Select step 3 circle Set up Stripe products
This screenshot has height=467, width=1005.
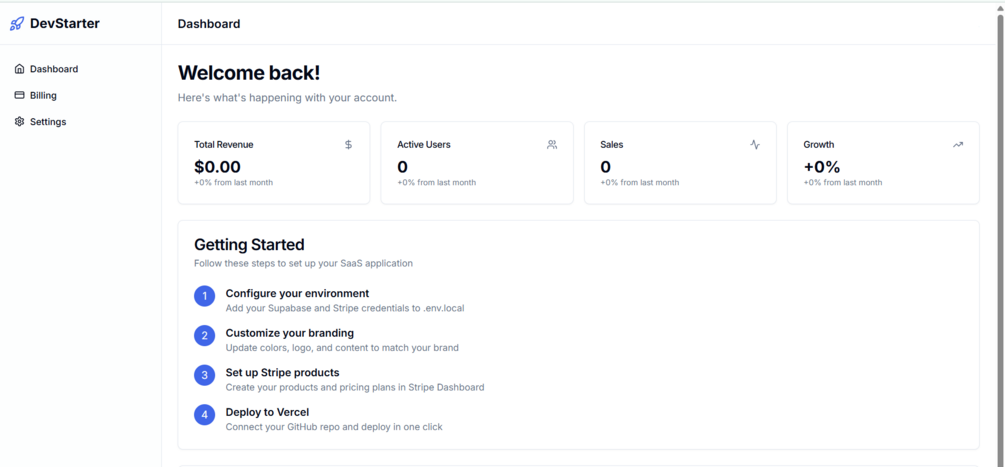[x=204, y=375]
